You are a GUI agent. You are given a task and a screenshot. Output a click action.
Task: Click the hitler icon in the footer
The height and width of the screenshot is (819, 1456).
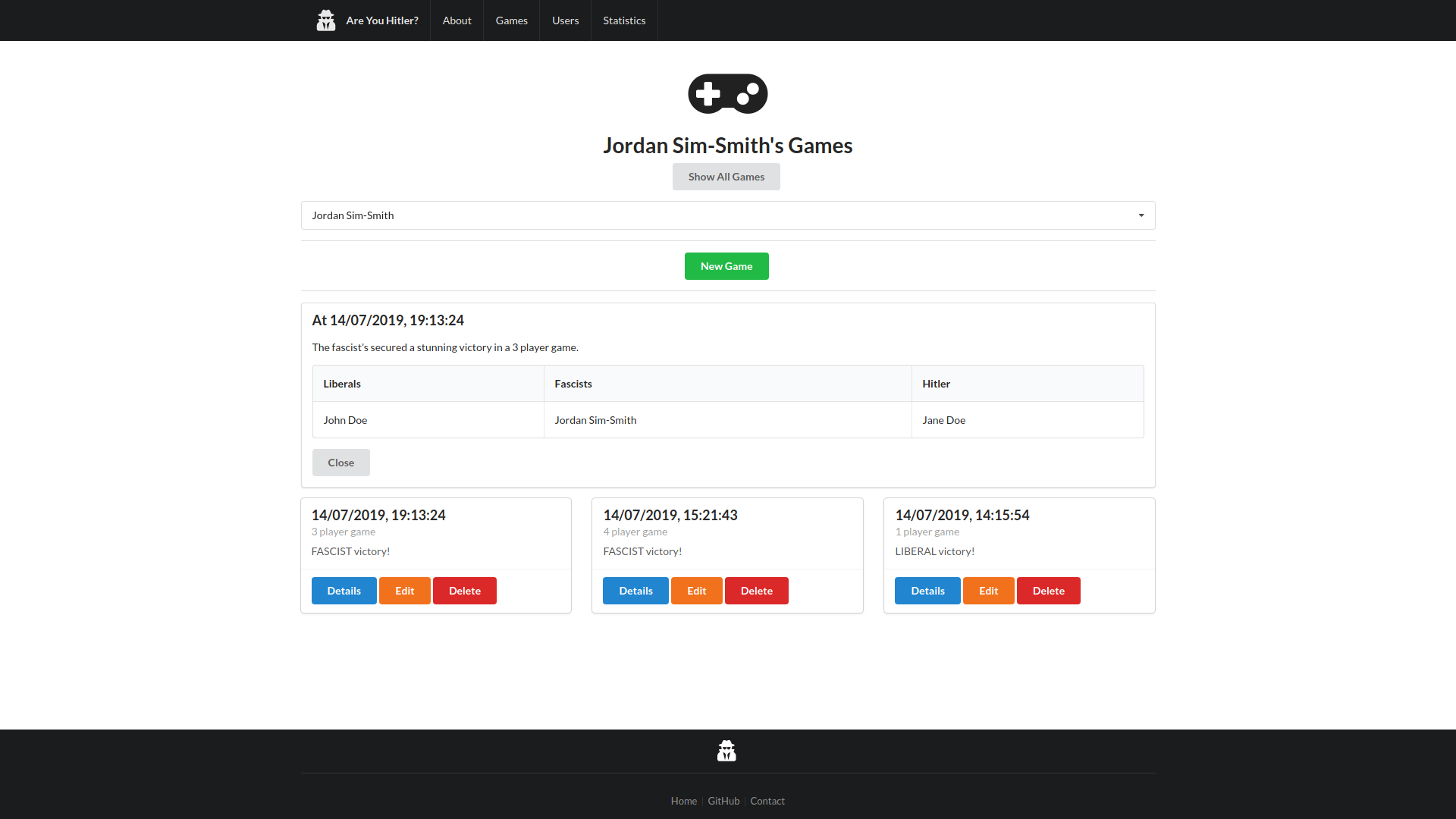pos(726,750)
